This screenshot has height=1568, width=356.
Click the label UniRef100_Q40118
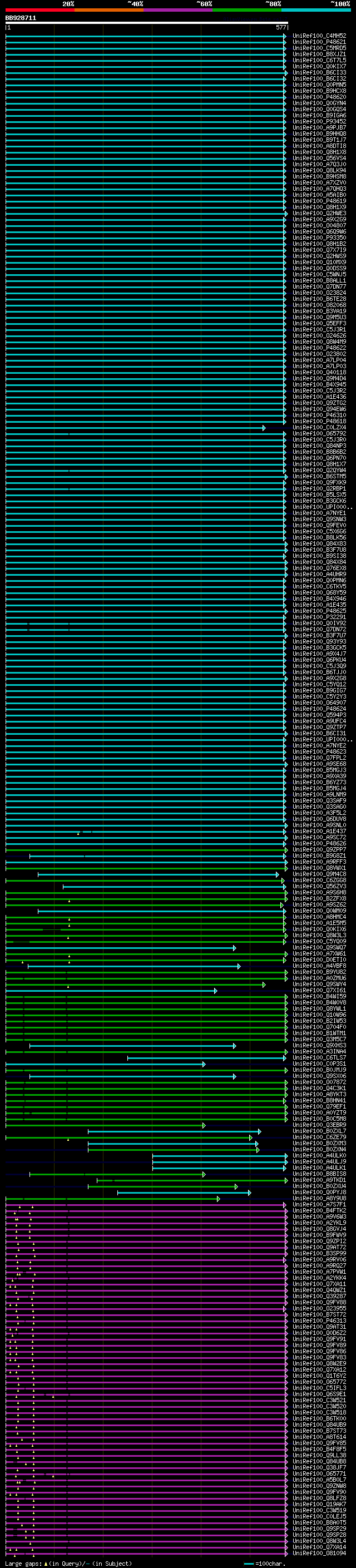319,373
